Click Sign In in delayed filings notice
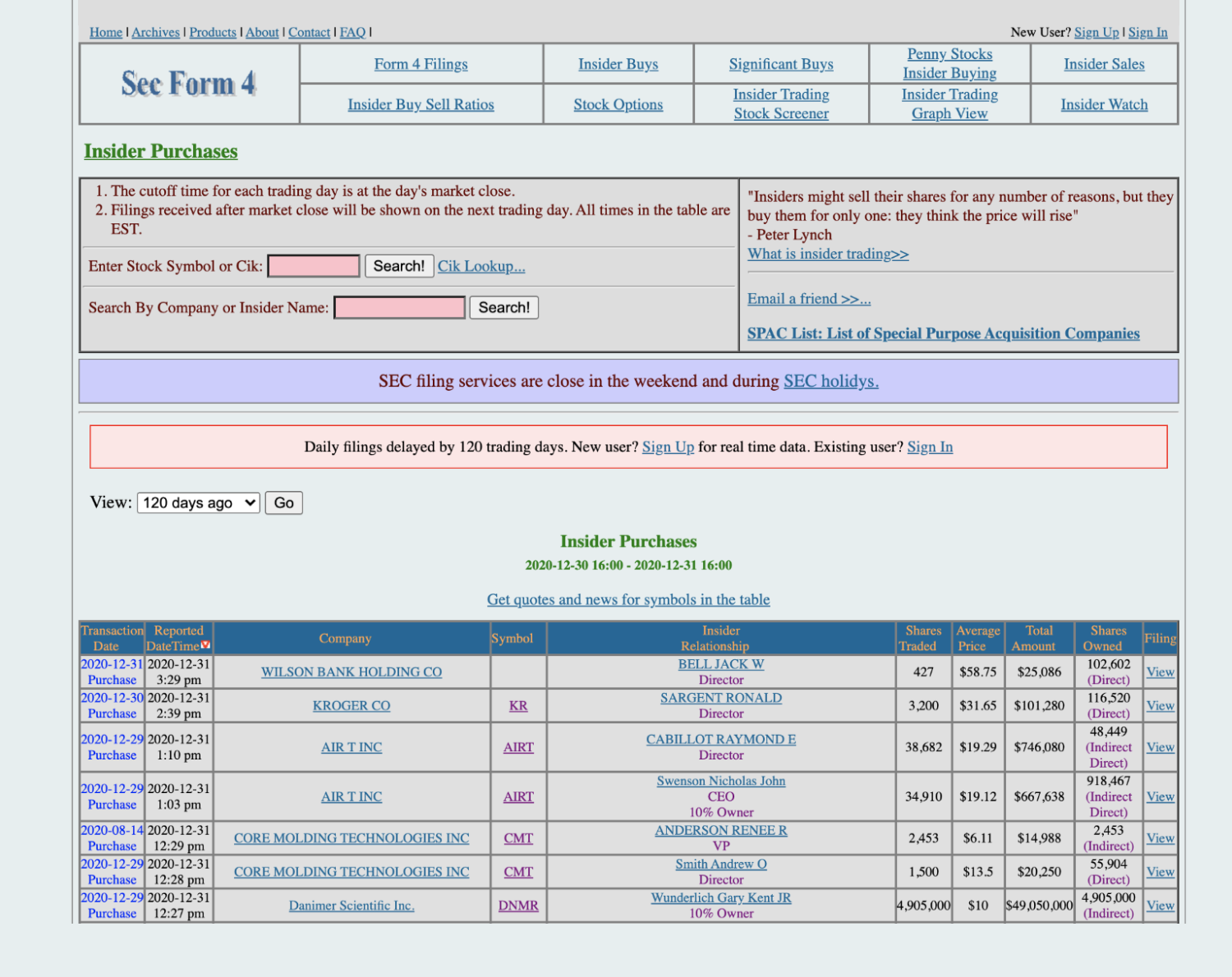This screenshot has width=1232, height=977. [930, 447]
